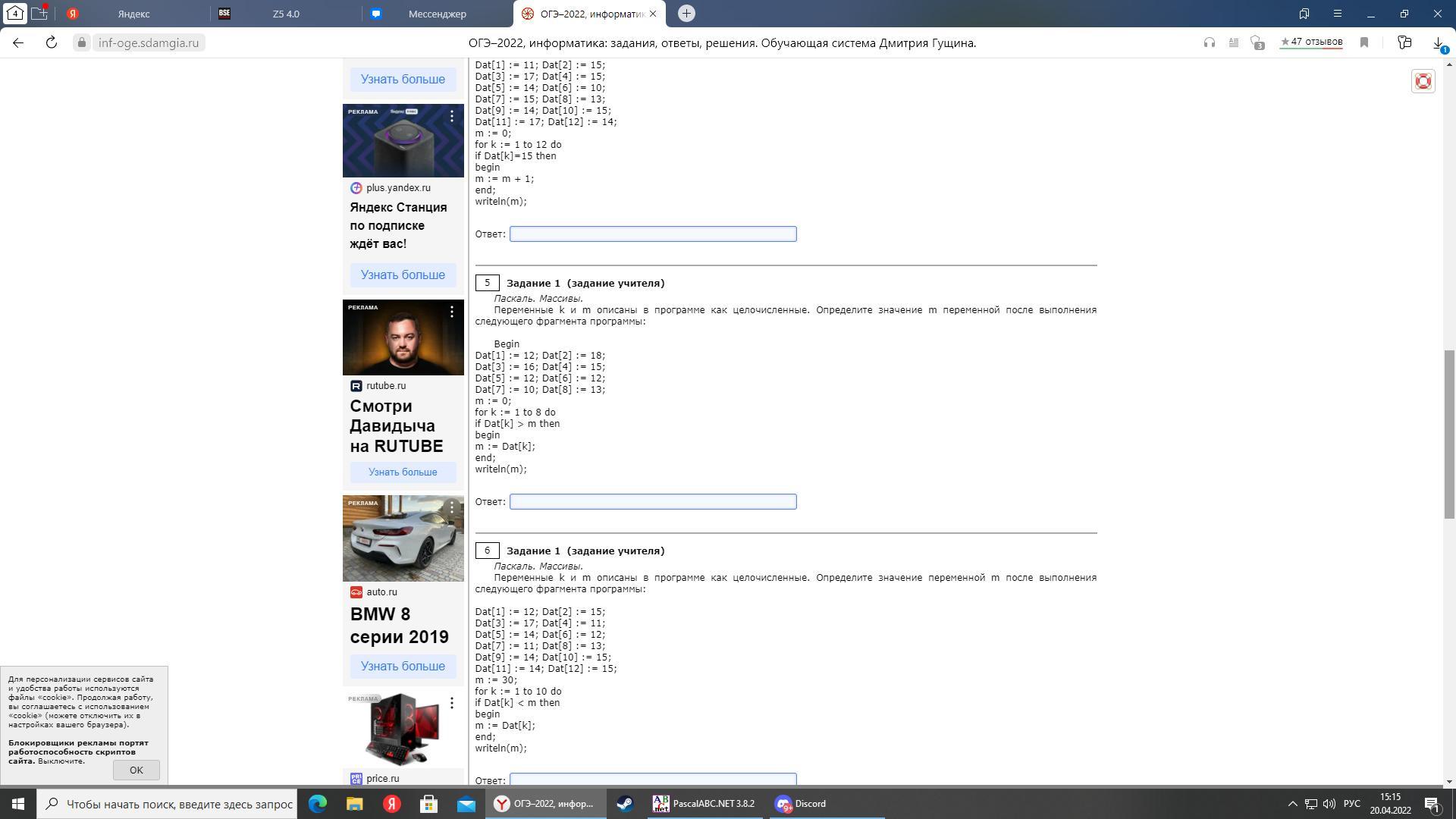The height and width of the screenshot is (819, 1456).
Task: Switch to the Z5 4.0 tab
Action: (x=286, y=14)
